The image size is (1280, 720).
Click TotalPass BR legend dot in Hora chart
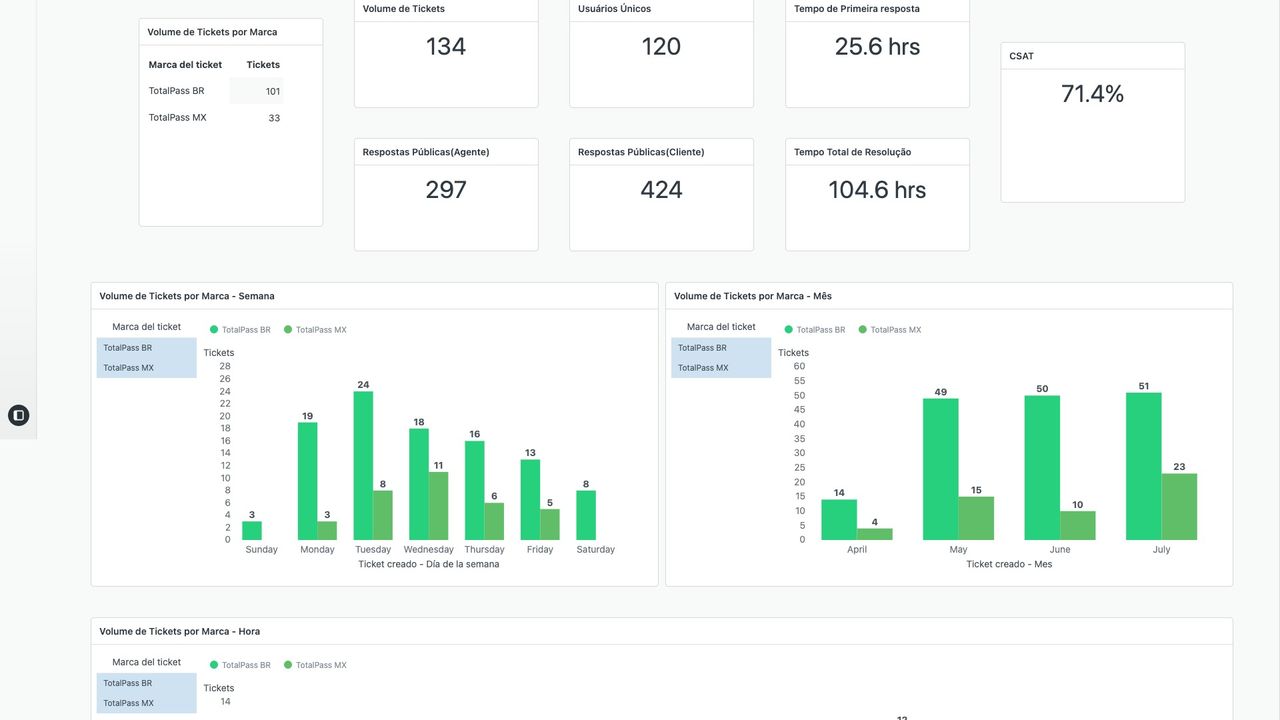[214, 665]
